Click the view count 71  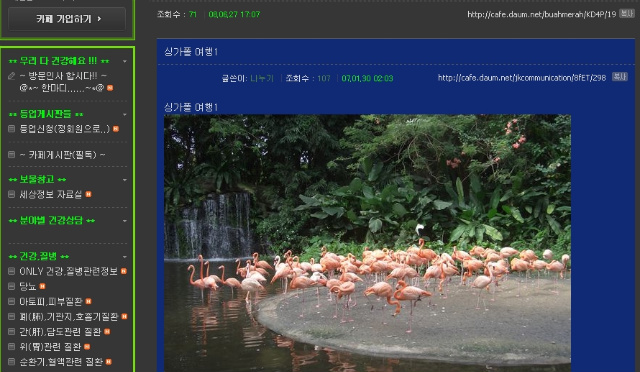pyautogui.click(x=193, y=14)
